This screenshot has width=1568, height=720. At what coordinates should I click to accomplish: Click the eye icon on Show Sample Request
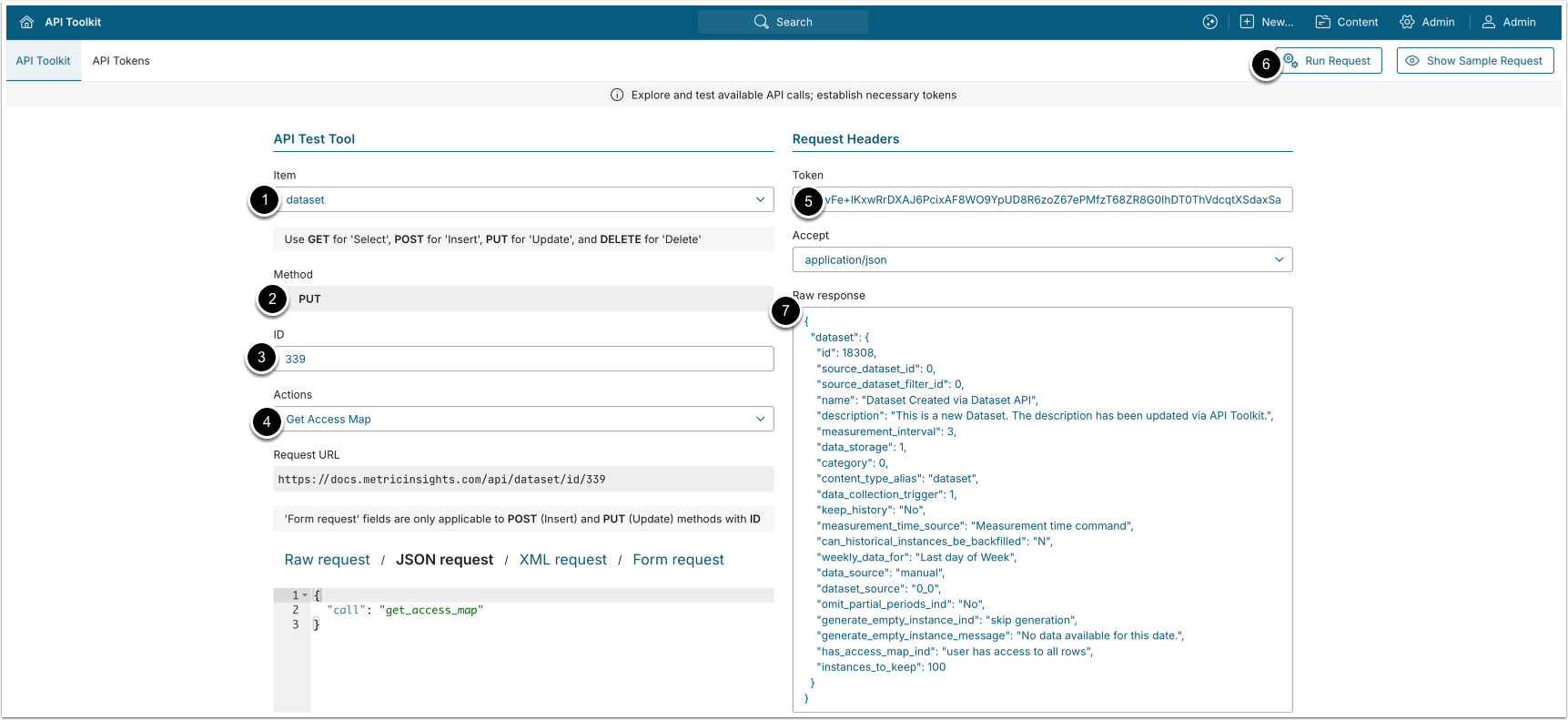(1412, 61)
